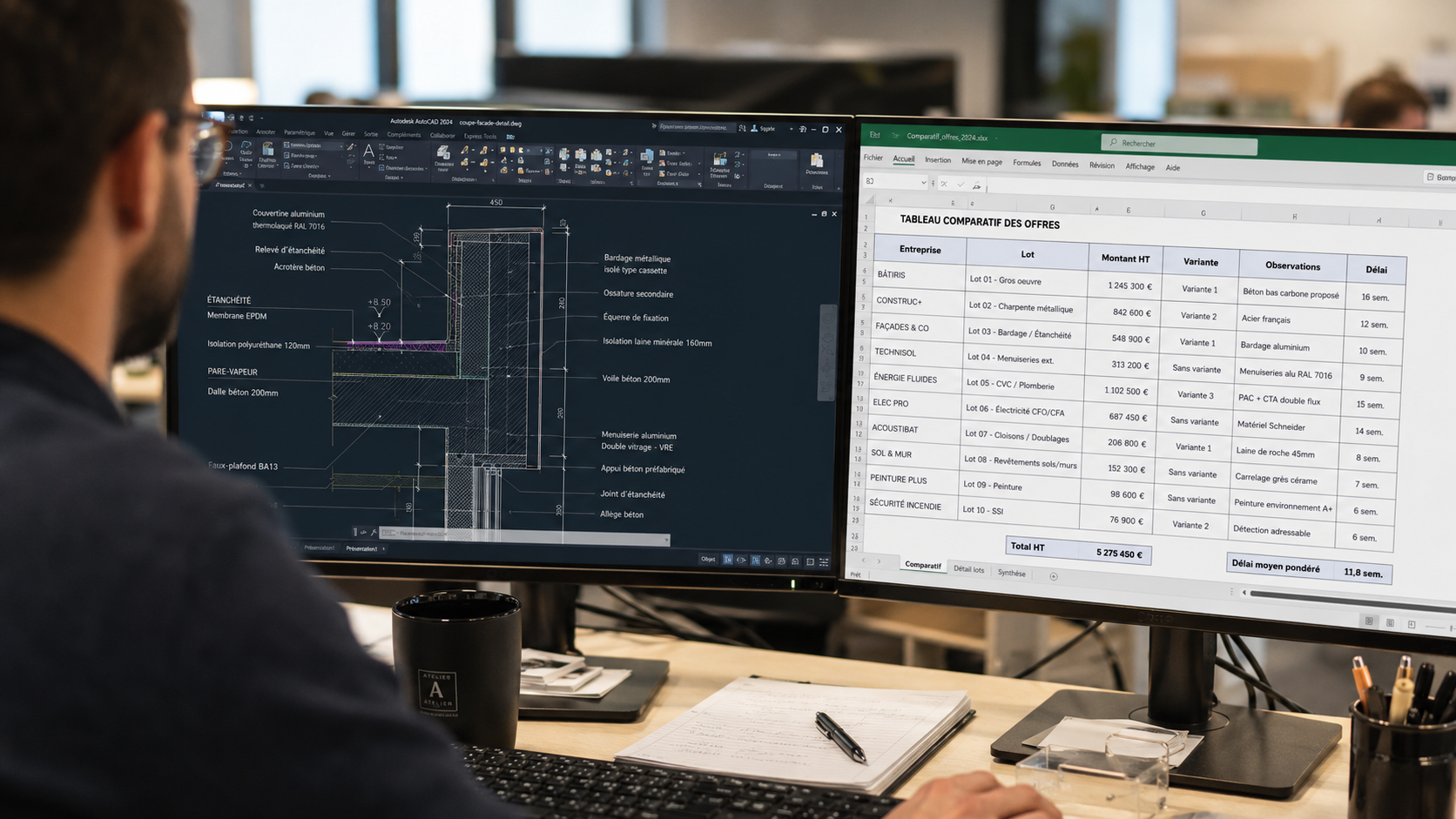Expand the AutoCAD quick access toolbar dropdown

pyautogui.click(x=261, y=117)
